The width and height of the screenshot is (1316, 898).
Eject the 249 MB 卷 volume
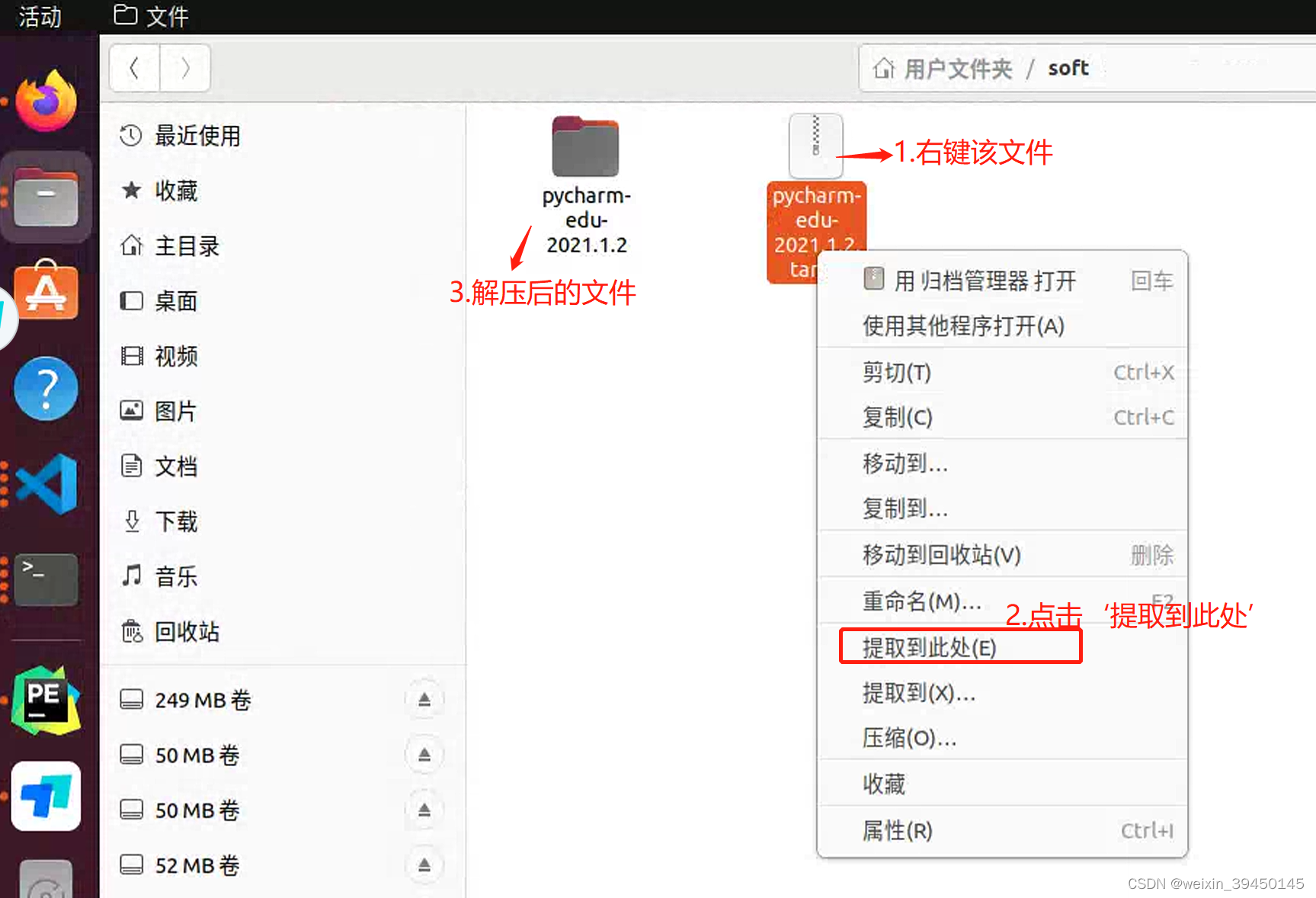[424, 699]
